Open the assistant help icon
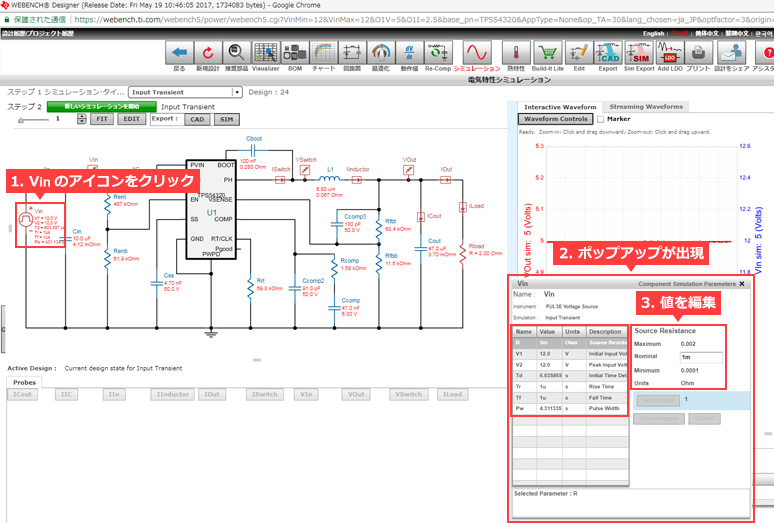774x523 pixels. [x=765, y=53]
